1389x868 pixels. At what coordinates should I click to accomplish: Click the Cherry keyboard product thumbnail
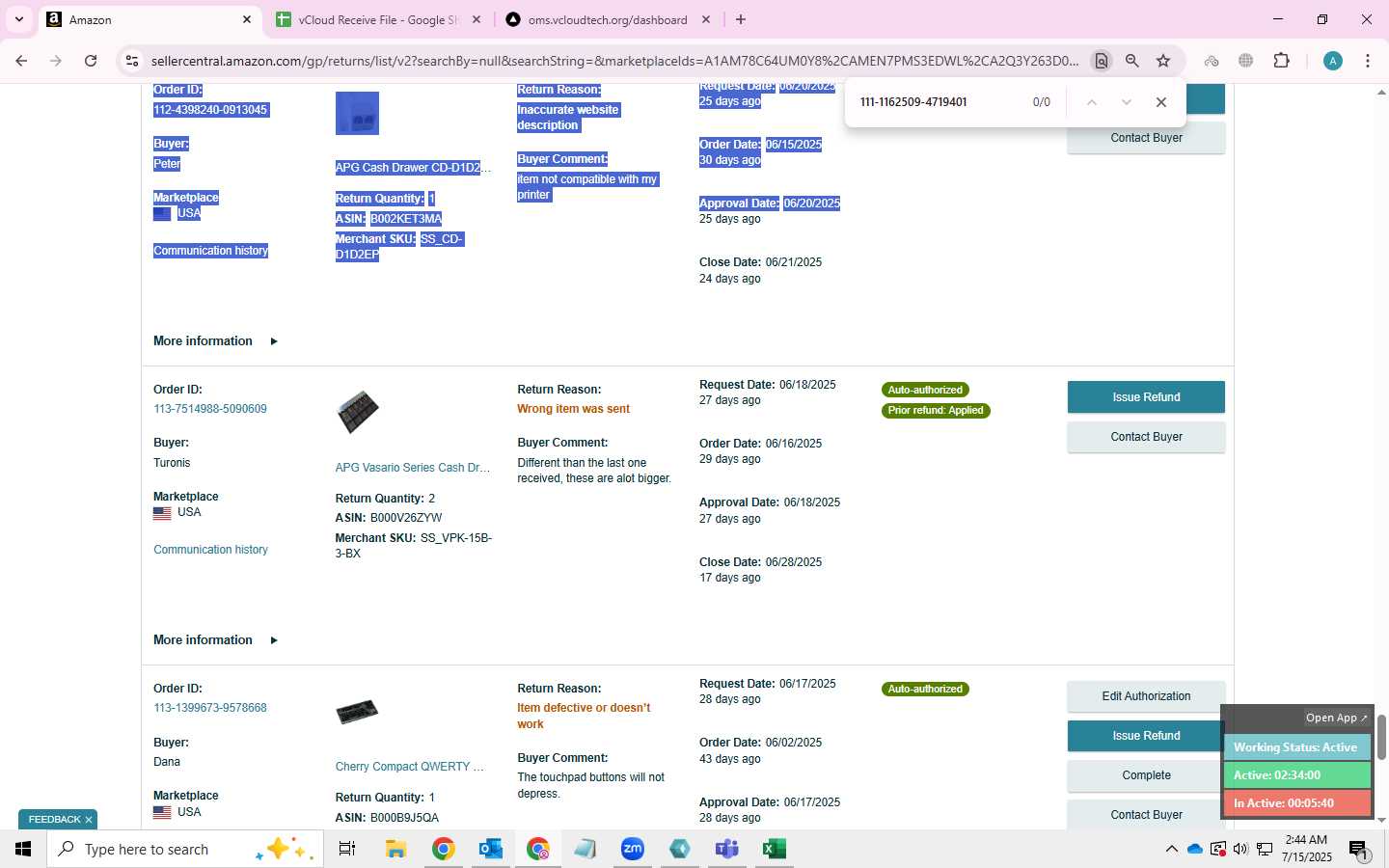(357, 712)
